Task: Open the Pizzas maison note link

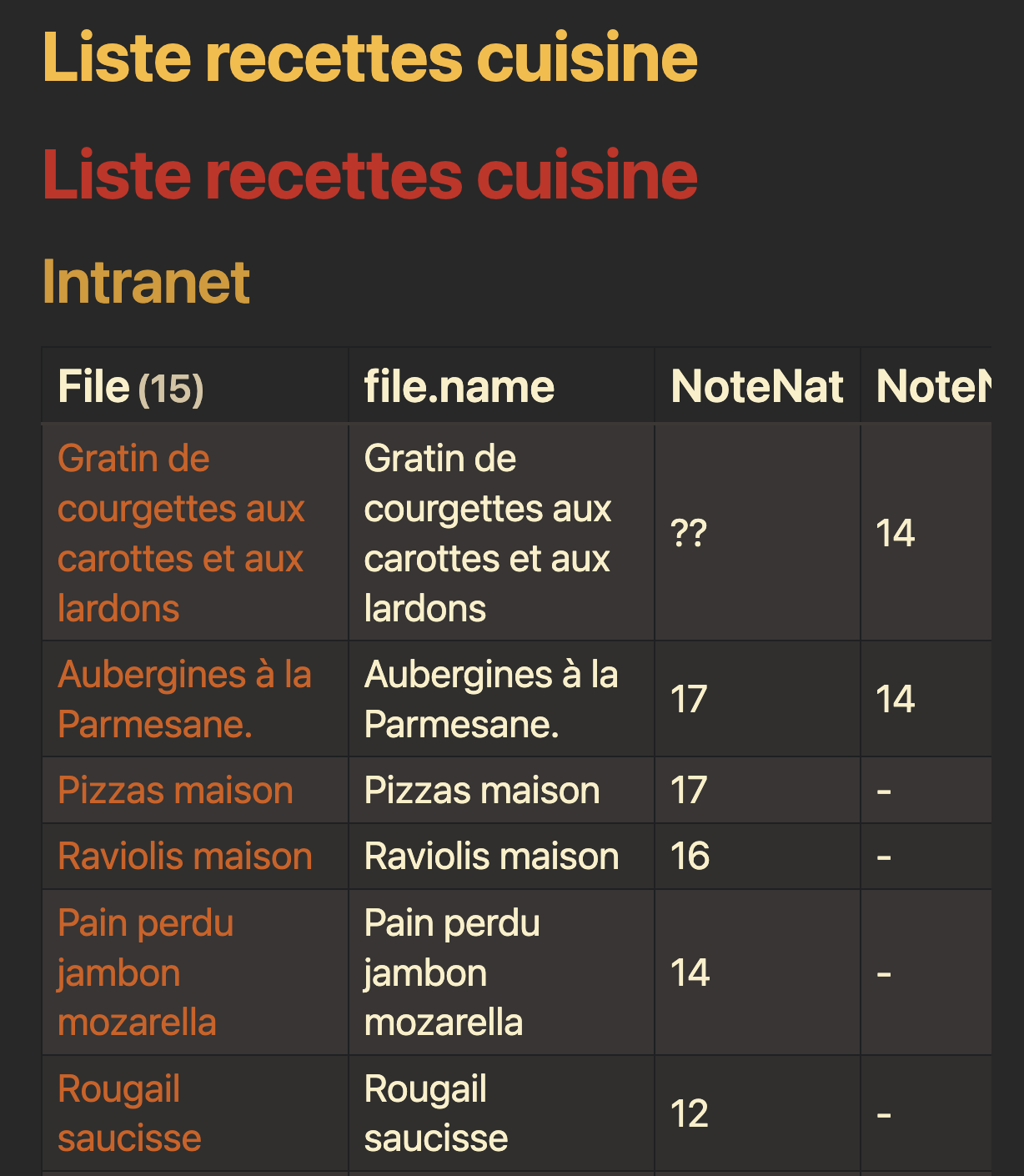Action: (x=175, y=791)
